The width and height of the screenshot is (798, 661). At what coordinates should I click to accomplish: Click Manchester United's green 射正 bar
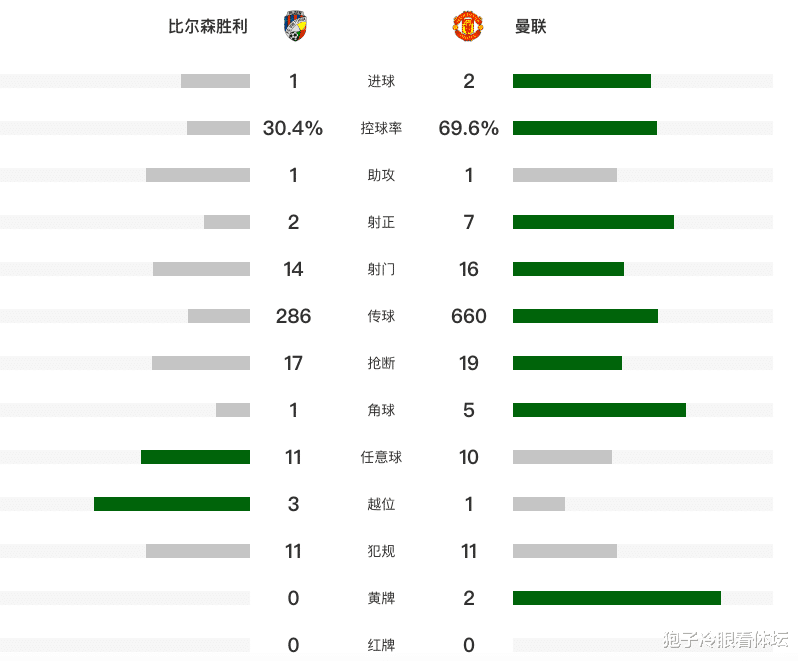click(593, 222)
